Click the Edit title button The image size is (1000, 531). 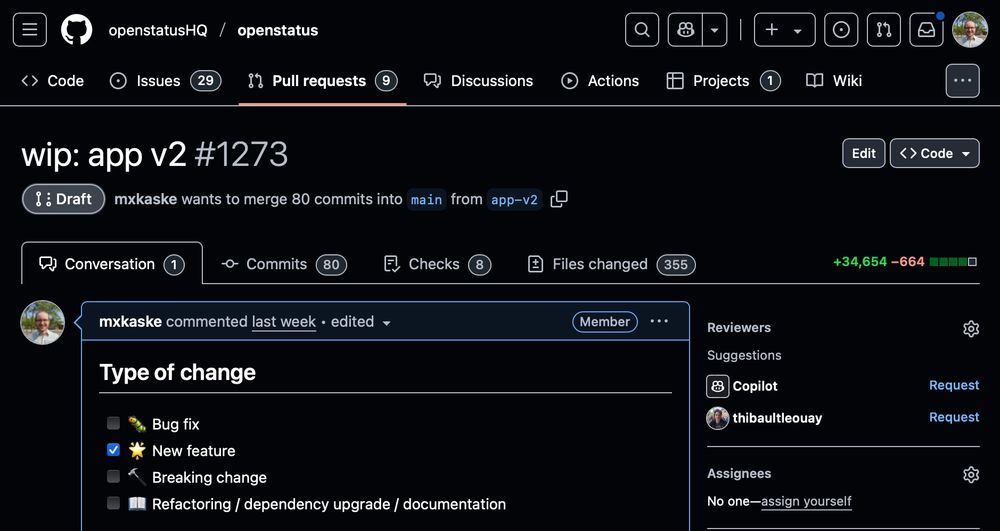[864, 153]
